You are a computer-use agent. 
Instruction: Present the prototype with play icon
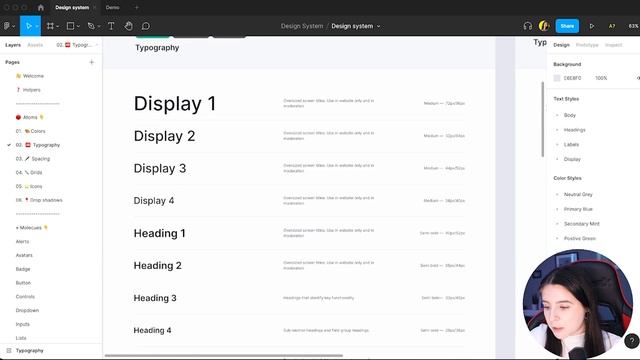591,26
